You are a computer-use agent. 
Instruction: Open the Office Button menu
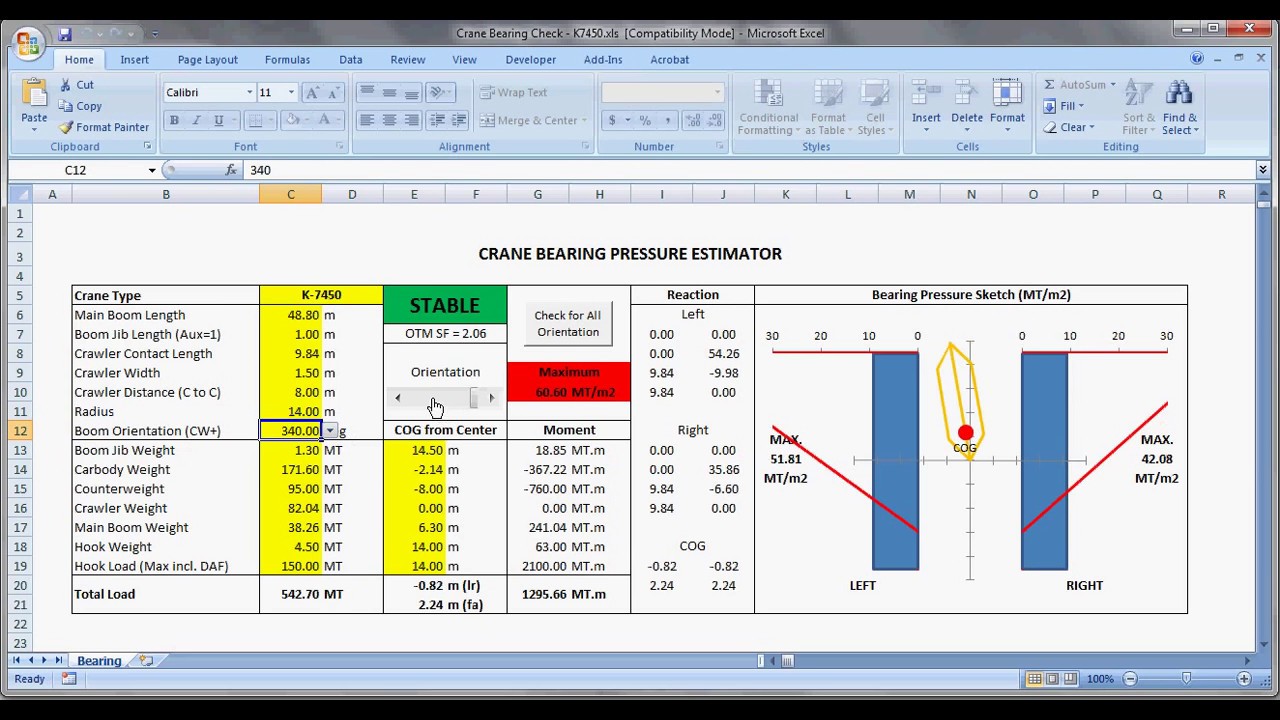click(27, 42)
